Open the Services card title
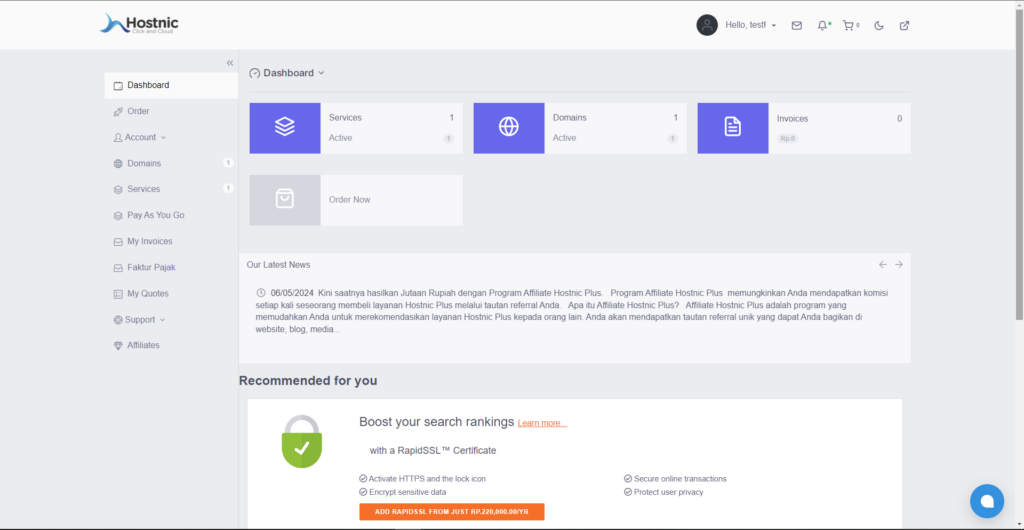 345,117
